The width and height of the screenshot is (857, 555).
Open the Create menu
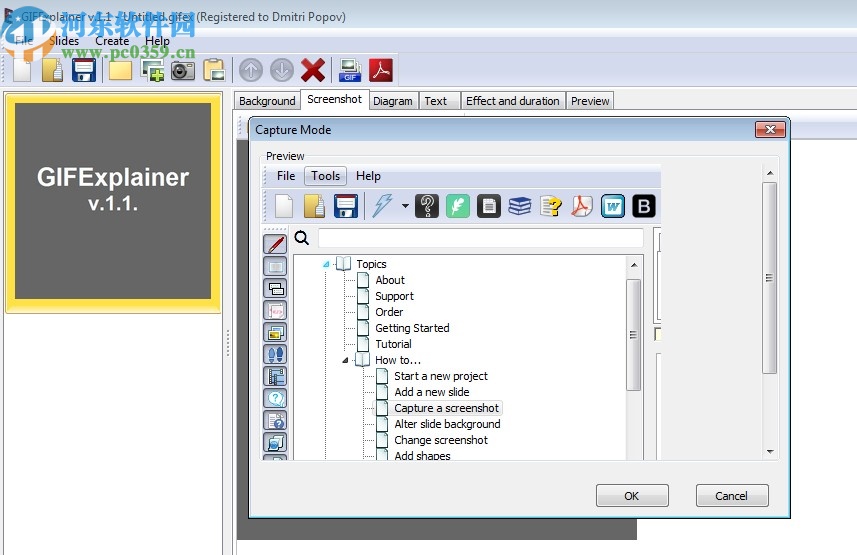click(112, 41)
